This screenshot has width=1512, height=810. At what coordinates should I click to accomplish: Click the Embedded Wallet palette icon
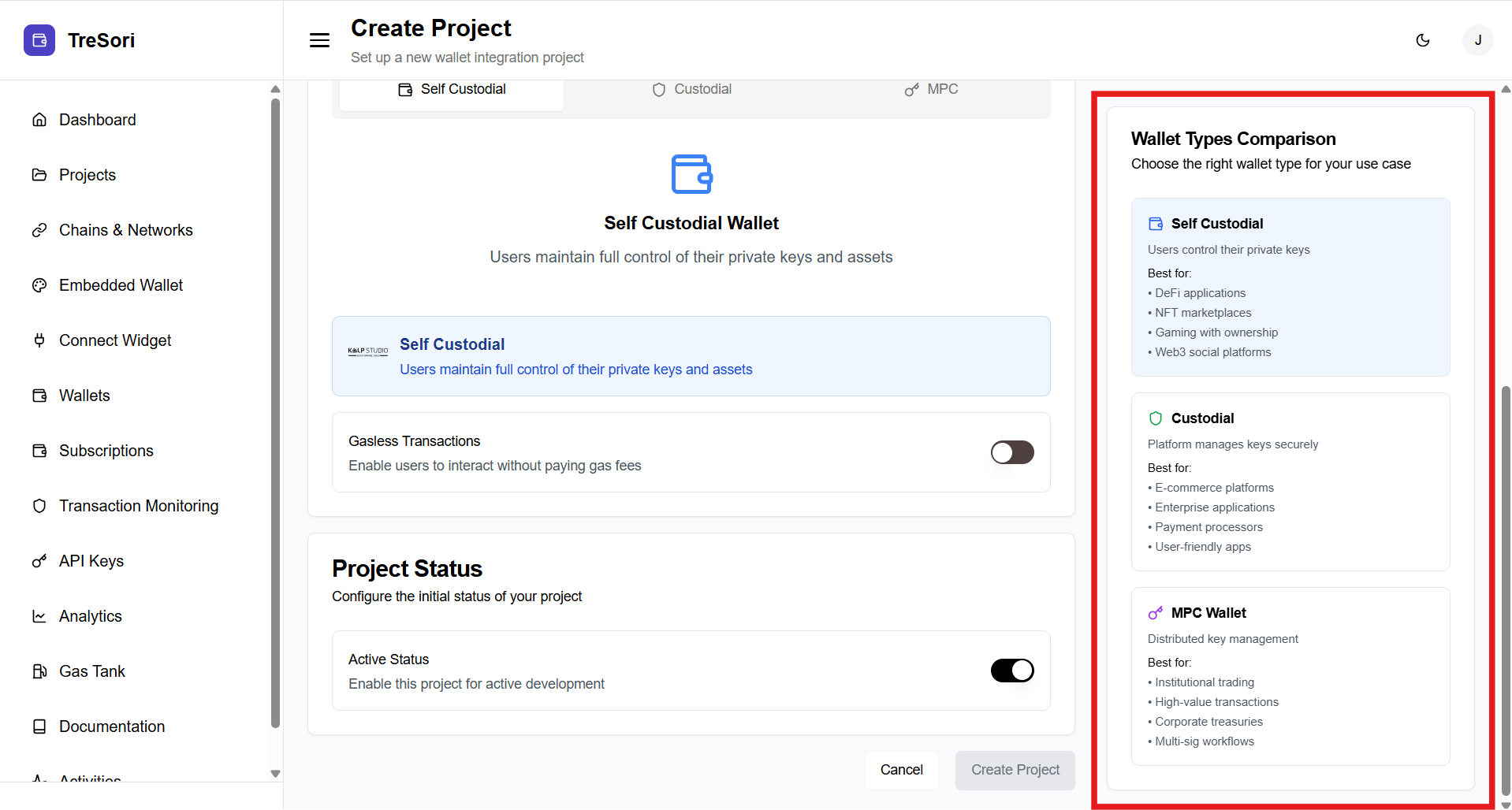39,285
